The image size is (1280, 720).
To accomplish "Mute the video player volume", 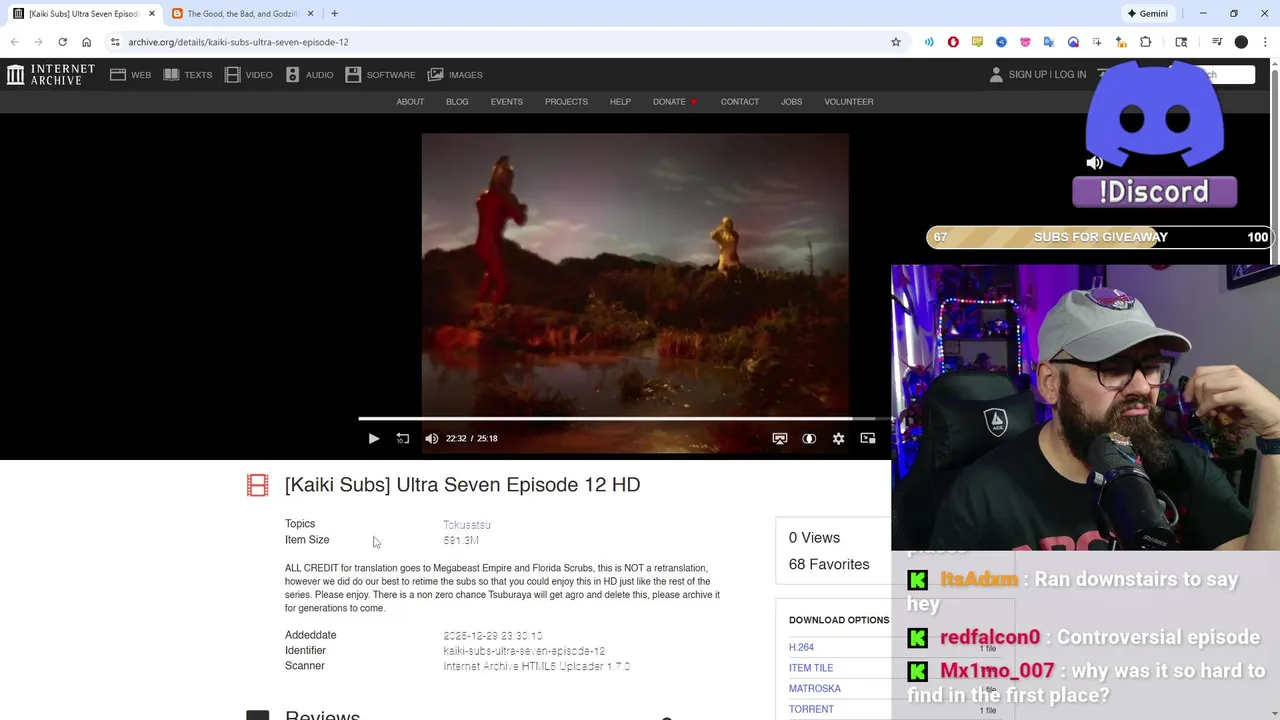I will tap(431, 438).
